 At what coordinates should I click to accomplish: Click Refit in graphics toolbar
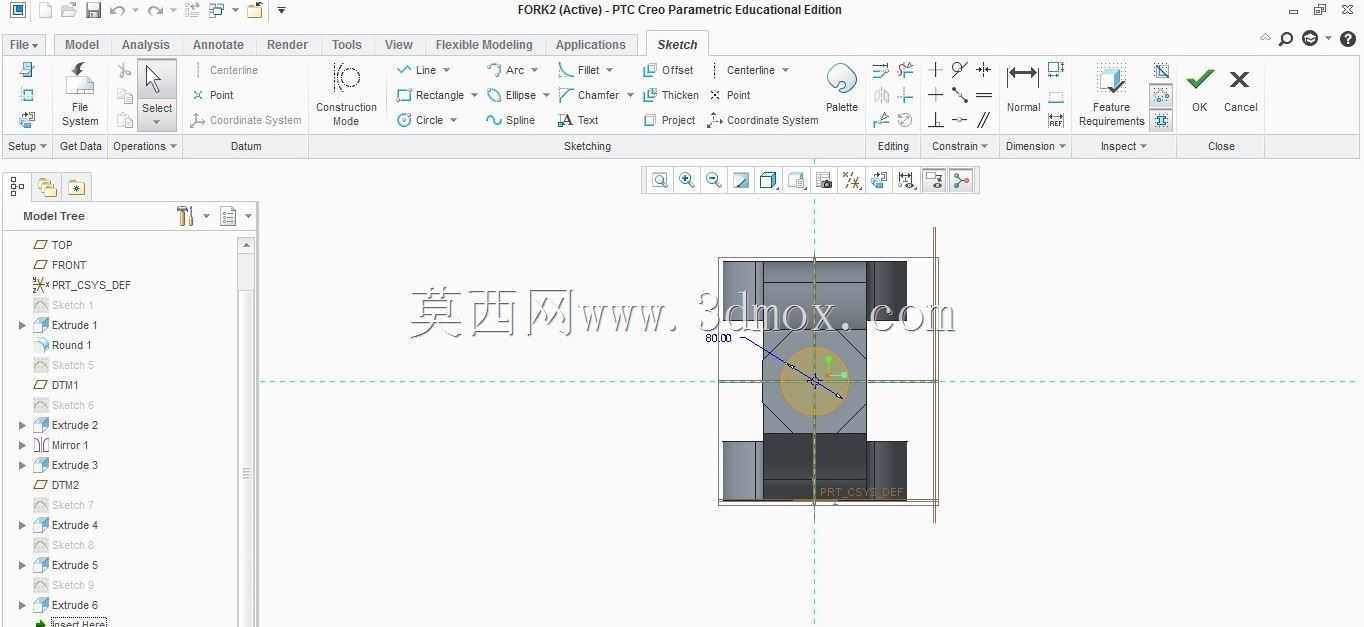(660, 180)
